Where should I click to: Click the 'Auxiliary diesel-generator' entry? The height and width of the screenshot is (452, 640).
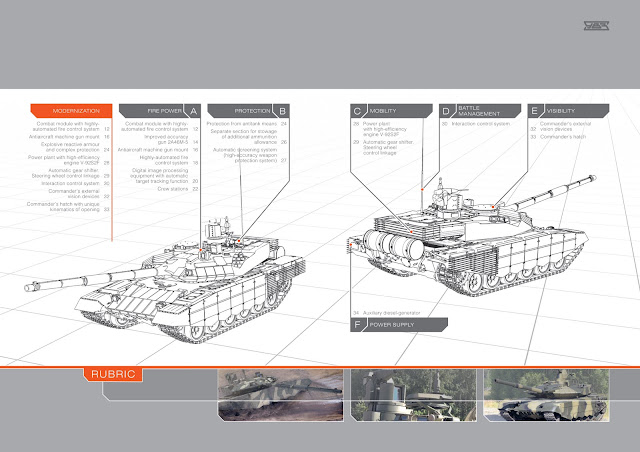(x=386, y=313)
